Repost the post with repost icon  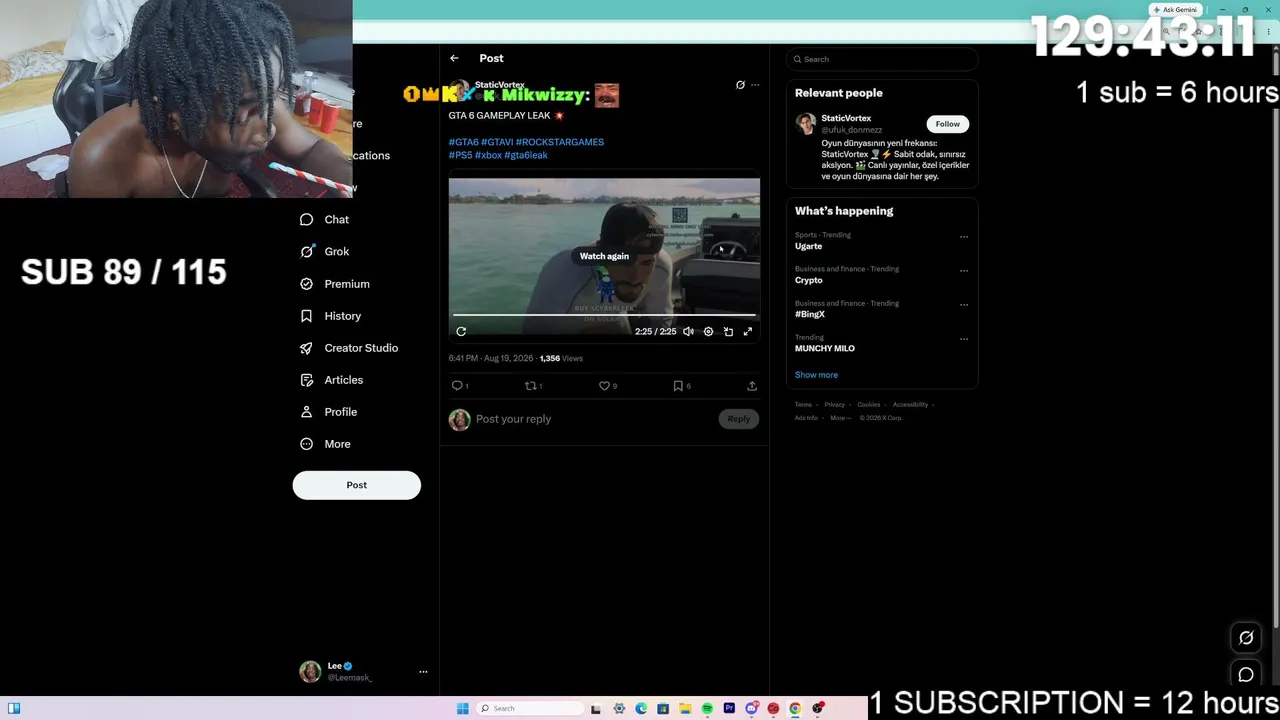click(531, 386)
